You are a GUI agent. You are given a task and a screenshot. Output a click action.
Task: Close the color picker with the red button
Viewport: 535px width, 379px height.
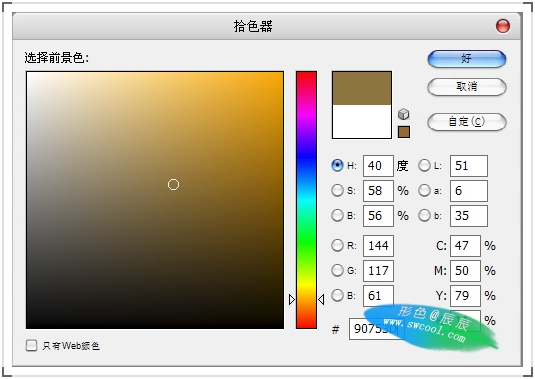503,26
